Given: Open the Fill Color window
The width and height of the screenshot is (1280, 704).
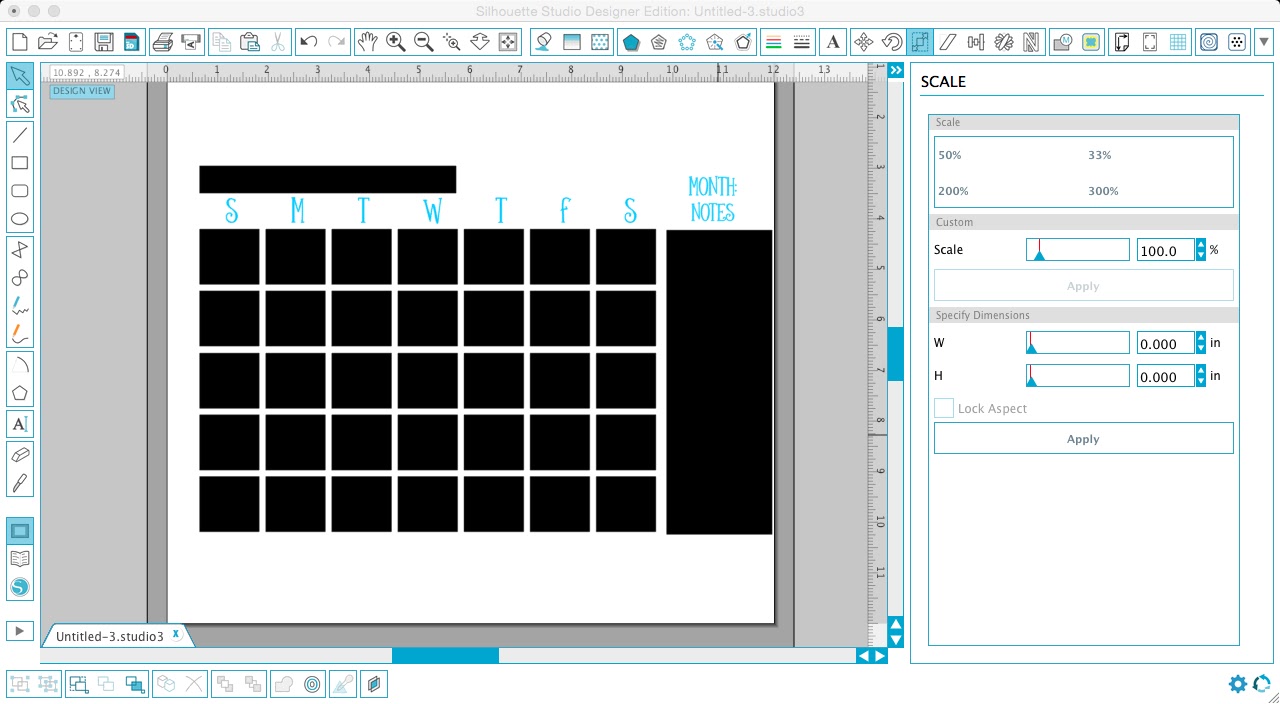Looking at the screenshot, I should click(x=543, y=42).
